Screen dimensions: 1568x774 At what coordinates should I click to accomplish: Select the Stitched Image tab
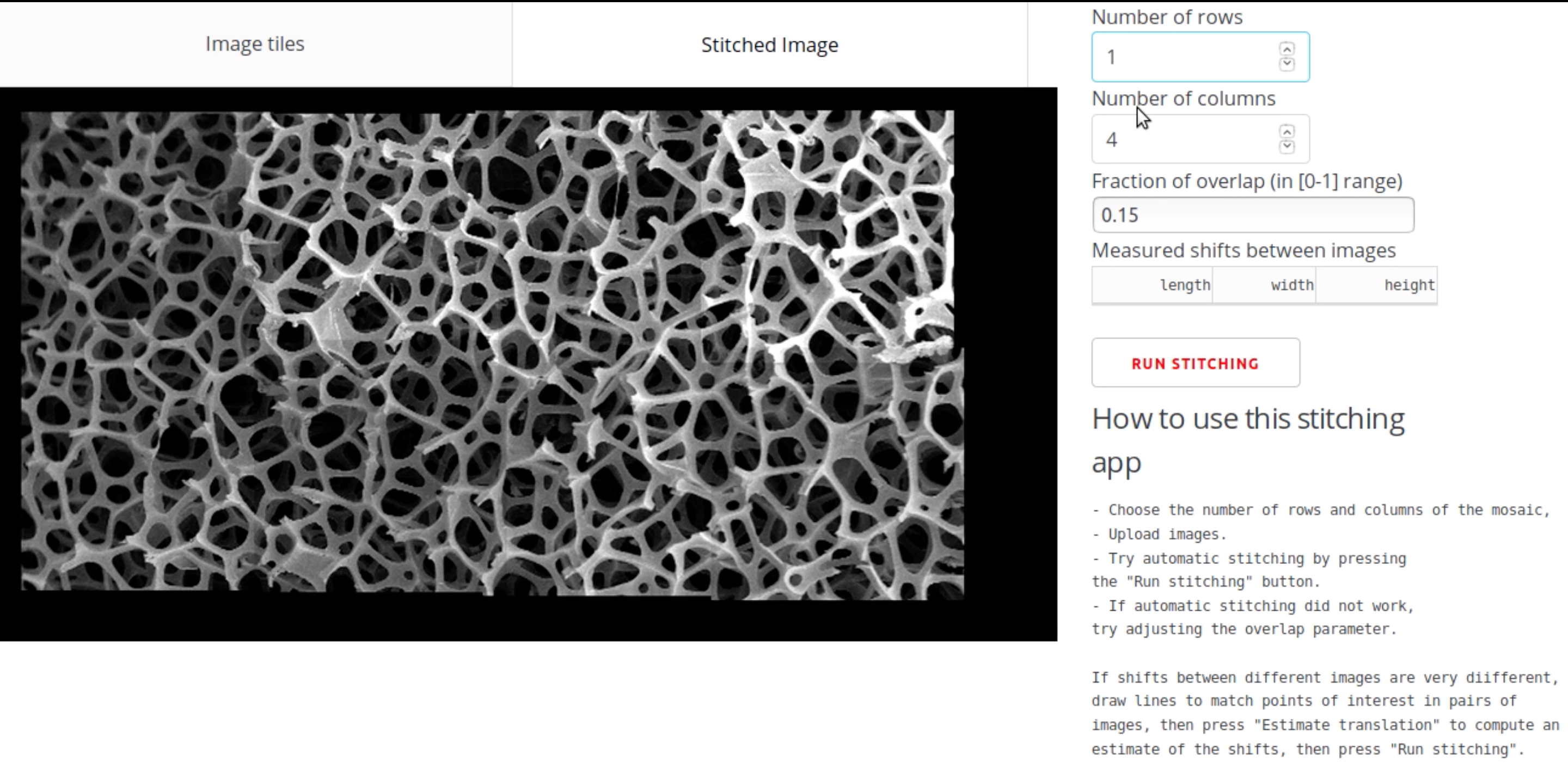(769, 45)
